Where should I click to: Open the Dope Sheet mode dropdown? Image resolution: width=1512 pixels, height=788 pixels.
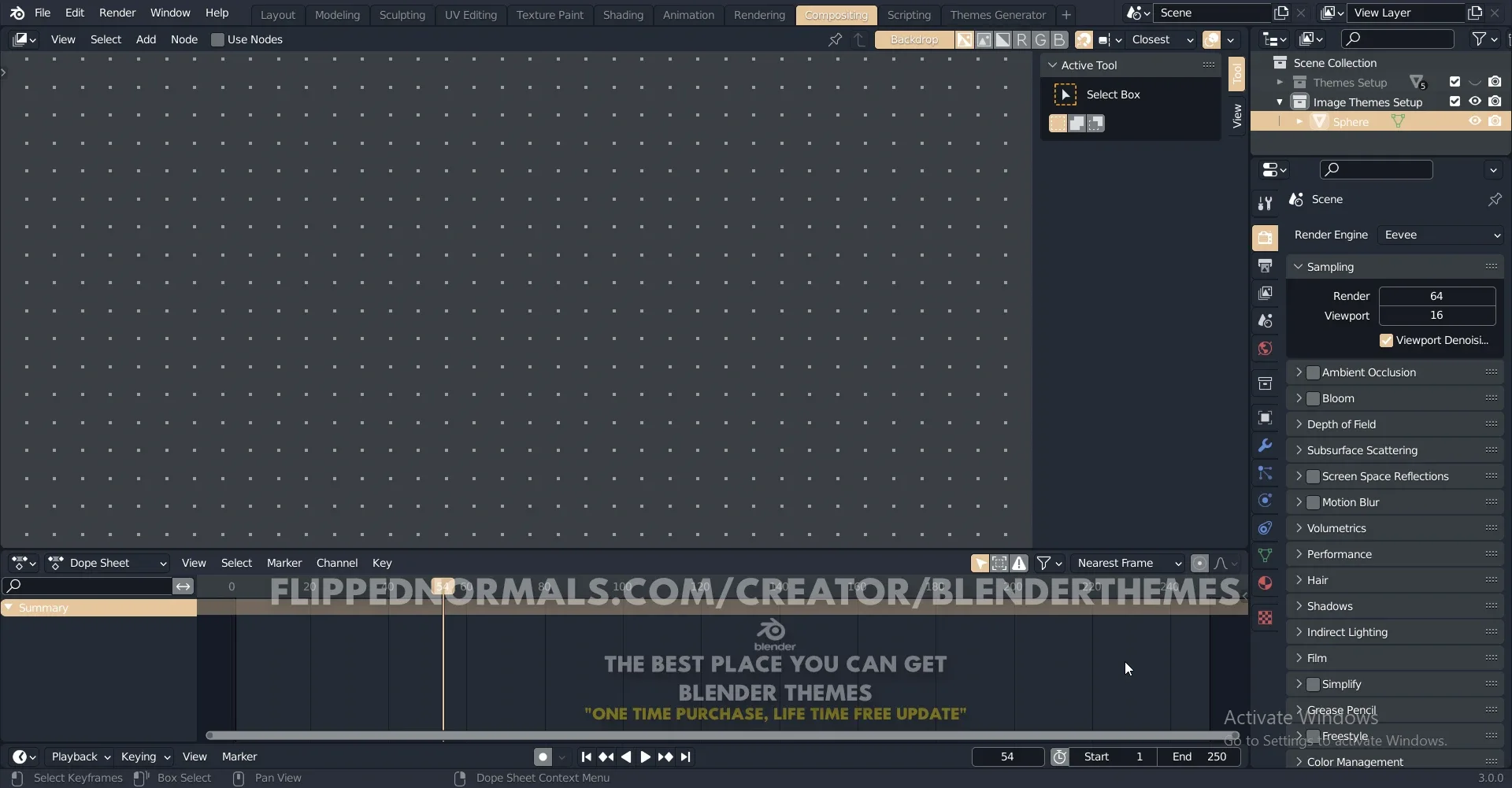[x=108, y=563]
